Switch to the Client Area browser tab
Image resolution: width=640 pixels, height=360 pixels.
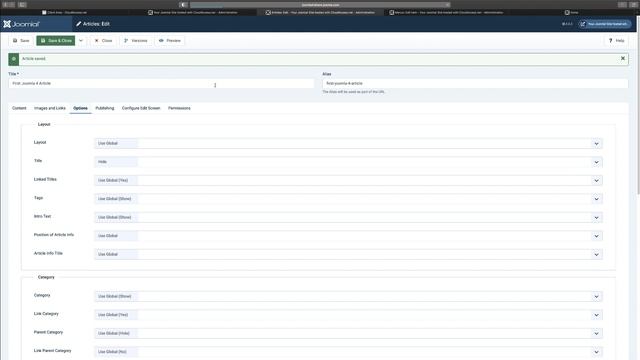pos(64,13)
